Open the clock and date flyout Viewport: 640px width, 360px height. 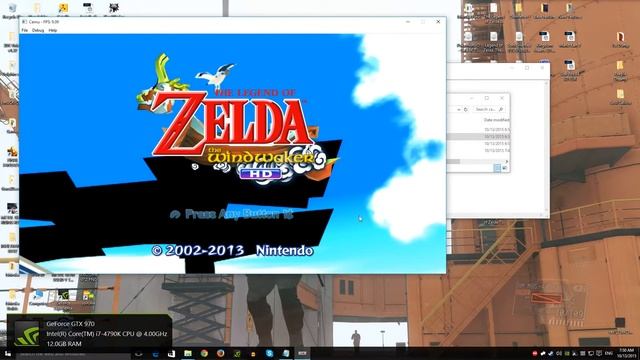click(627, 353)
